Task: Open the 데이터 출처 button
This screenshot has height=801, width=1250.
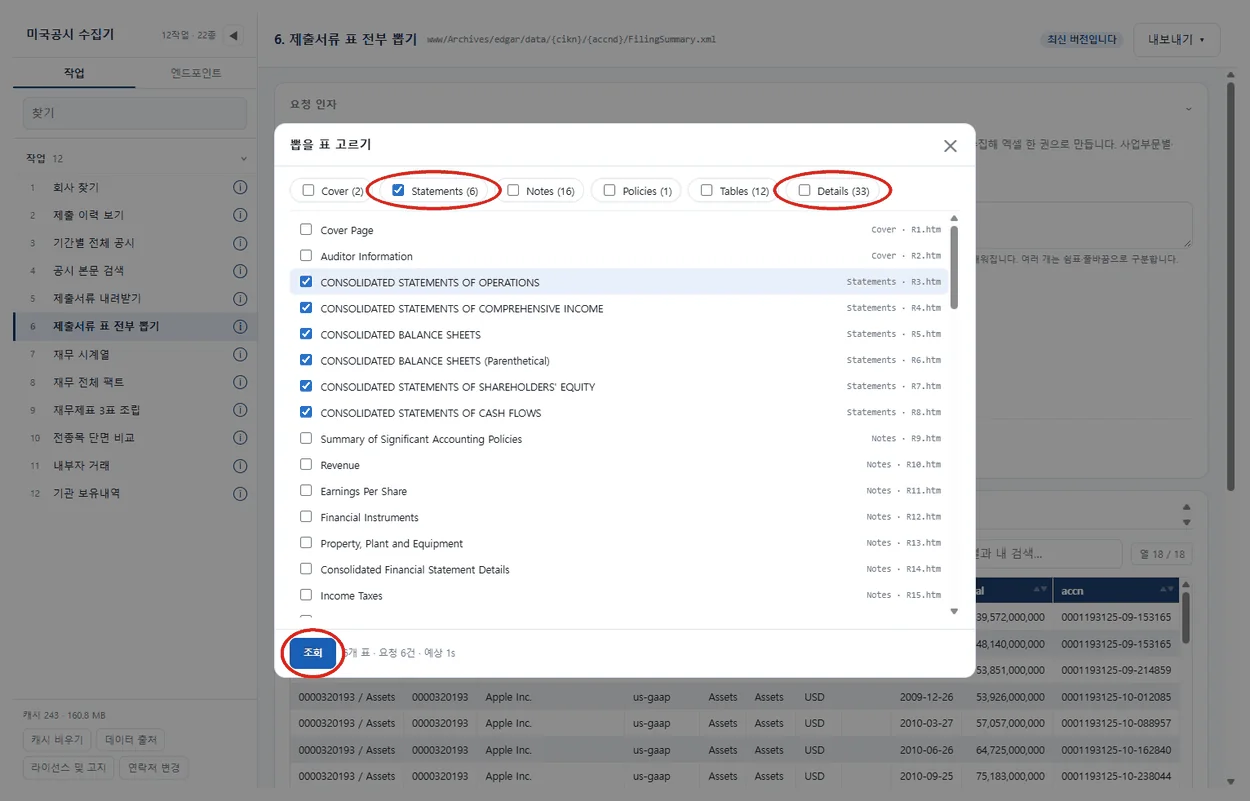Action: (131, 740)
